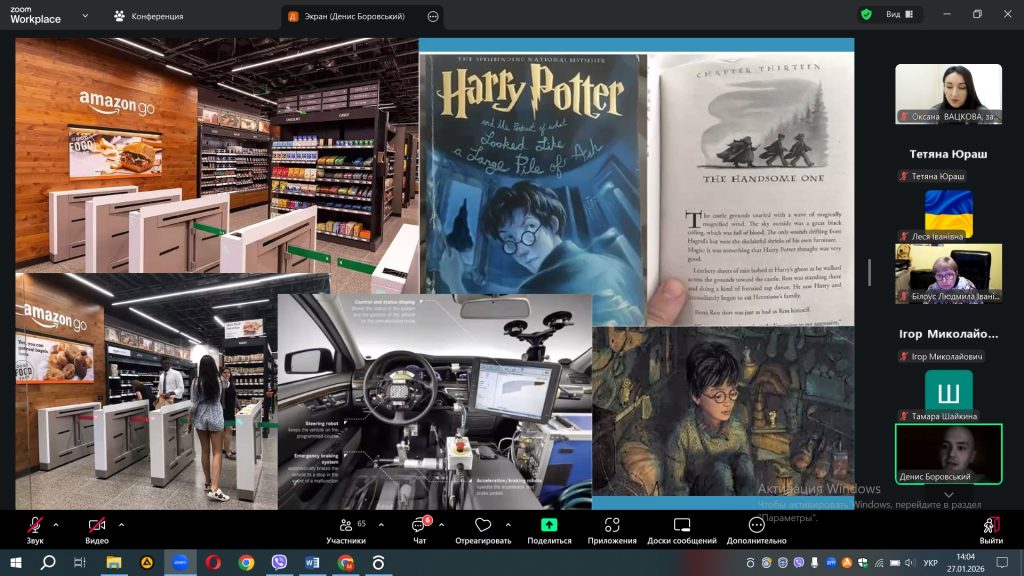Open the Zoom Workplace dropdown chevron
This screenshot has height=576, width=1024.
pyautogui.click(x=84, y=16)
